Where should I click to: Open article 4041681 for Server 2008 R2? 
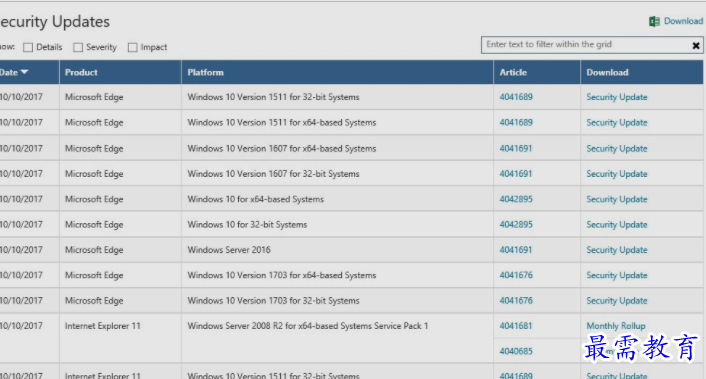(x=516, y=326)
